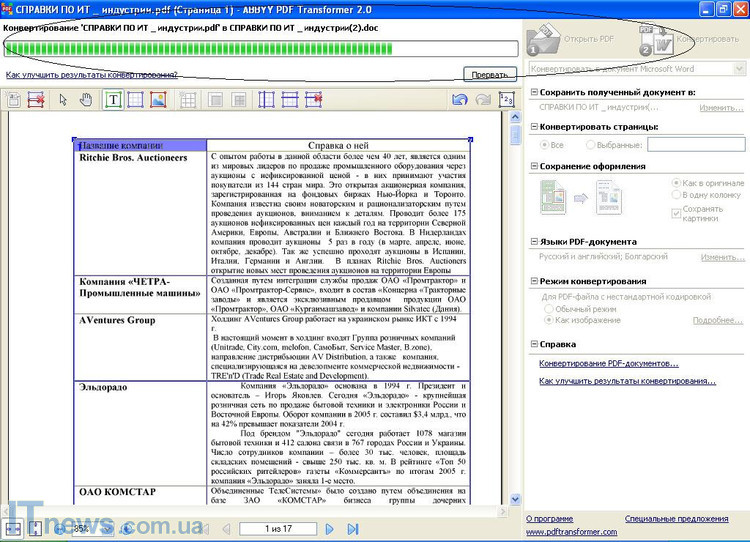
Task: Open Как улучшить результаты конвертирования help link
Action: tap(627, 381)
